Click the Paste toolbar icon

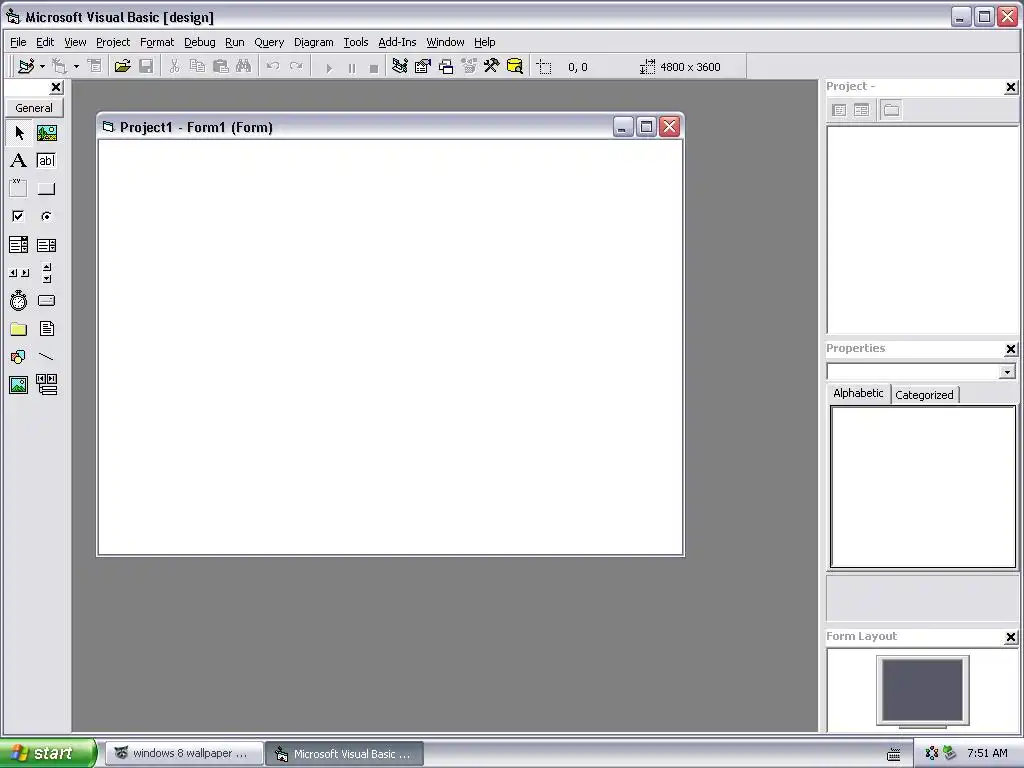click(221, 67)
